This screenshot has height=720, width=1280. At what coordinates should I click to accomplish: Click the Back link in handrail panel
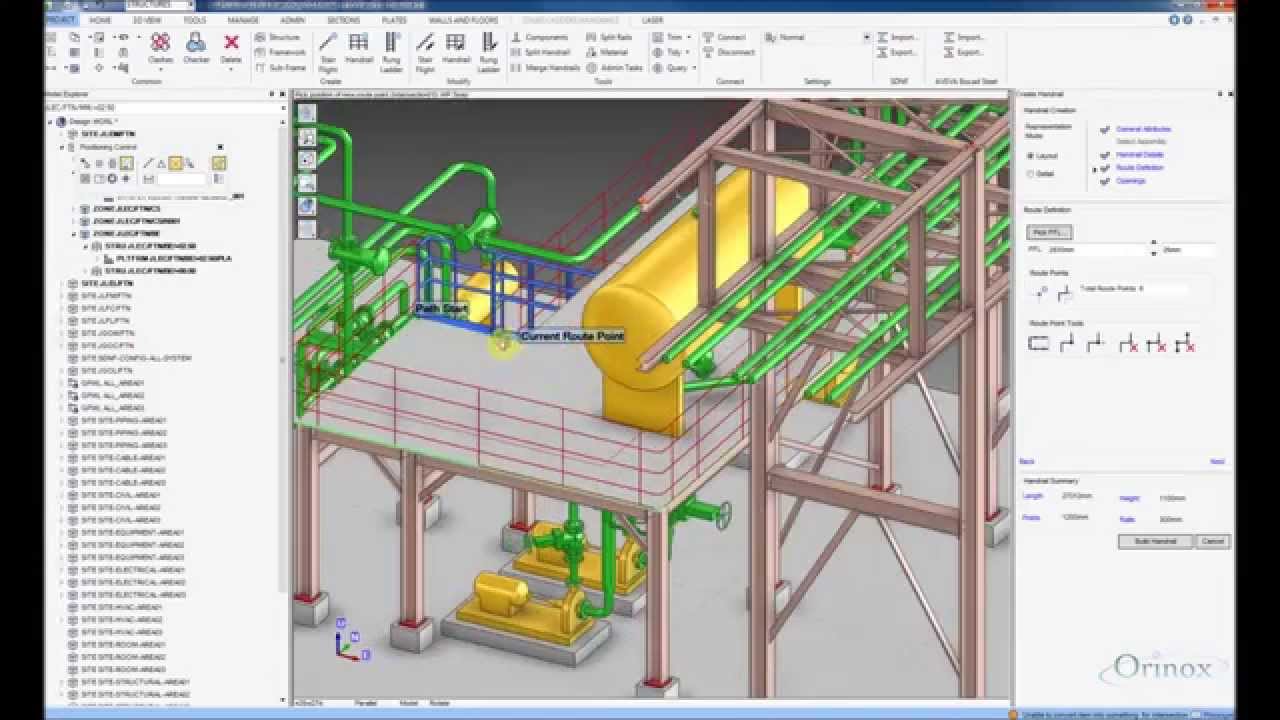1027,462
